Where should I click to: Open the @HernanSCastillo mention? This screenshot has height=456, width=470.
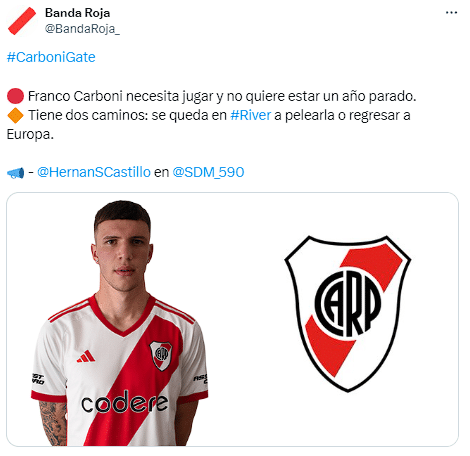[94, 172]
